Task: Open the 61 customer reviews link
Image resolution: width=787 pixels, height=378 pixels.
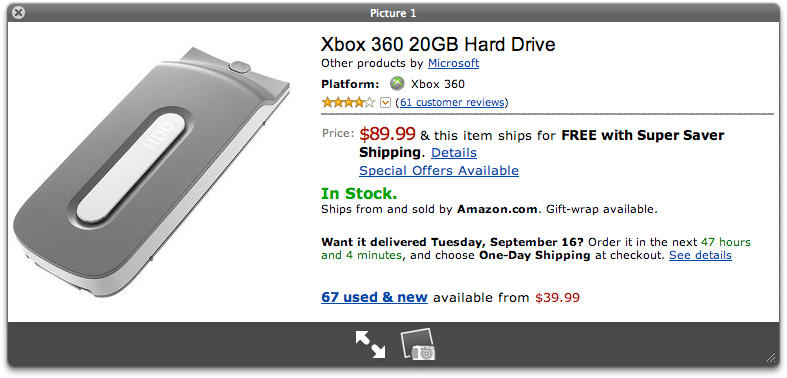Action: (x=452, y=102)
